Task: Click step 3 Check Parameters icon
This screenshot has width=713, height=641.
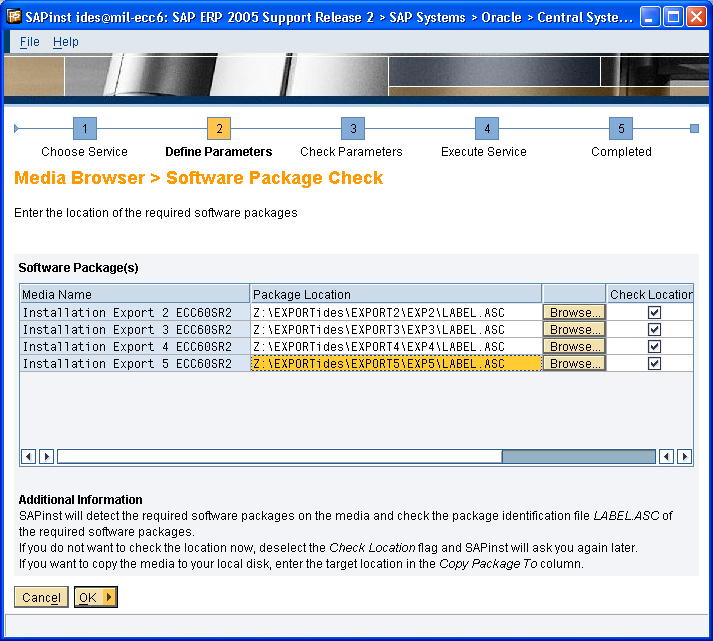Action: [351, 129]
